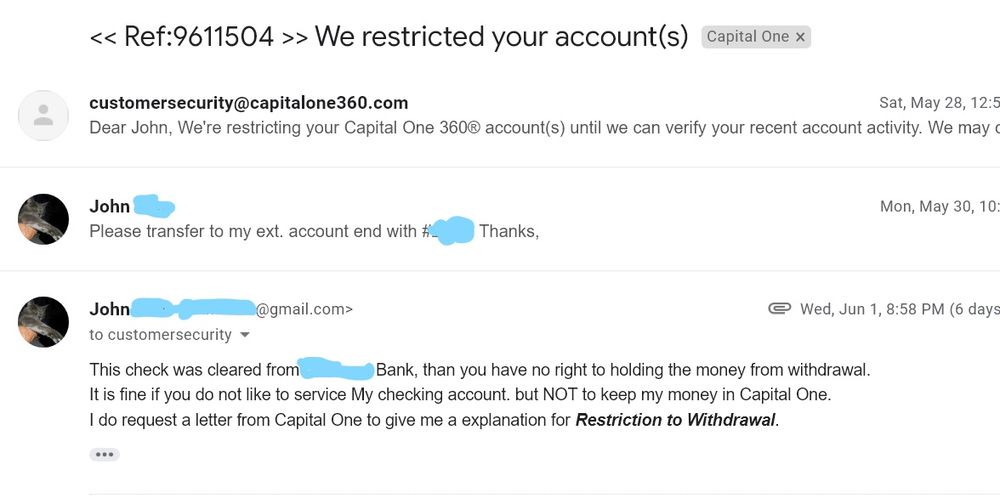Viewport: 1000px width, 498px height.
Task: Show details arrow beside "to customersecurity"
Action: [245, 335]
